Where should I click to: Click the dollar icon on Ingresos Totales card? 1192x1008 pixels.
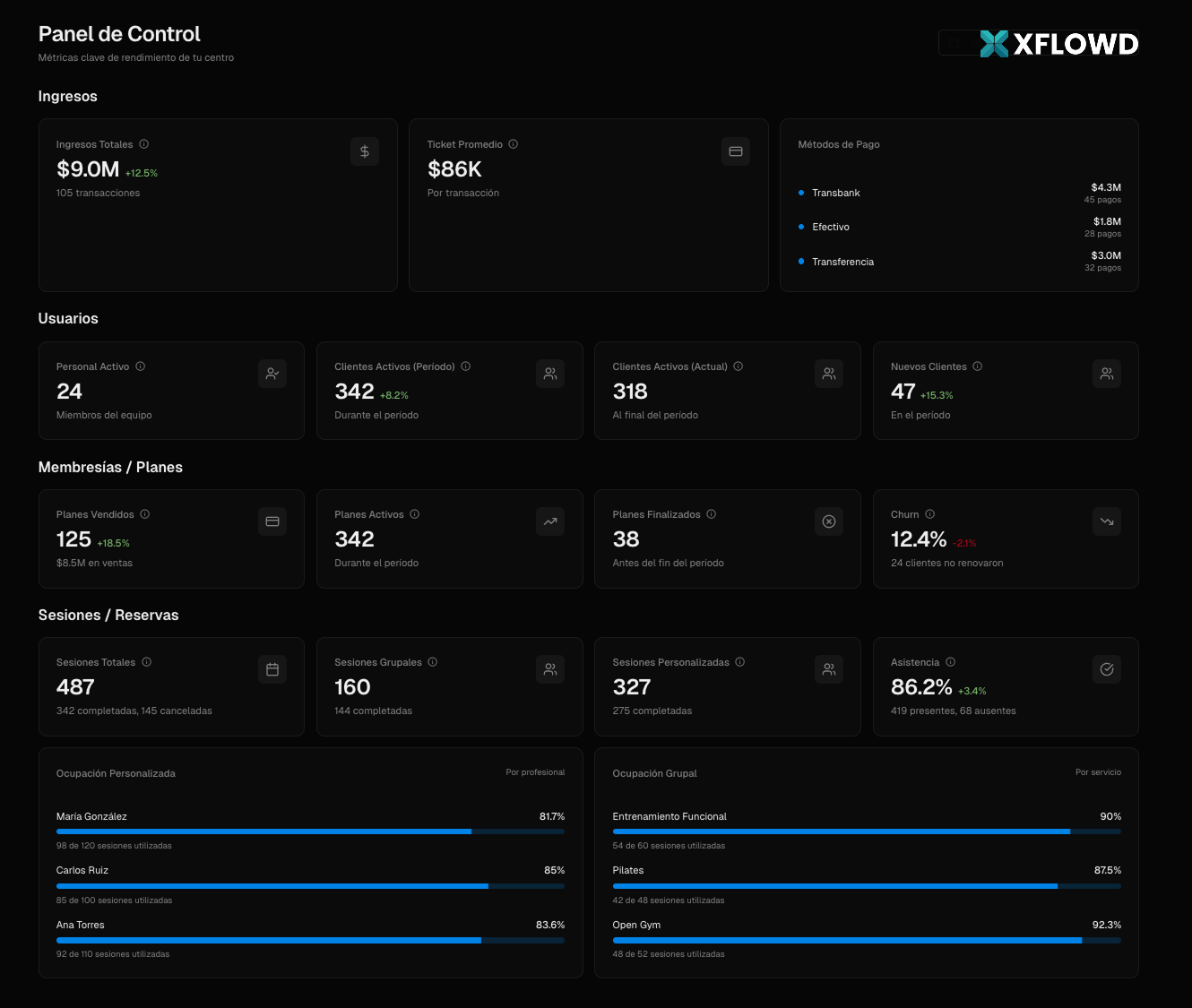(x=364, y=151)
